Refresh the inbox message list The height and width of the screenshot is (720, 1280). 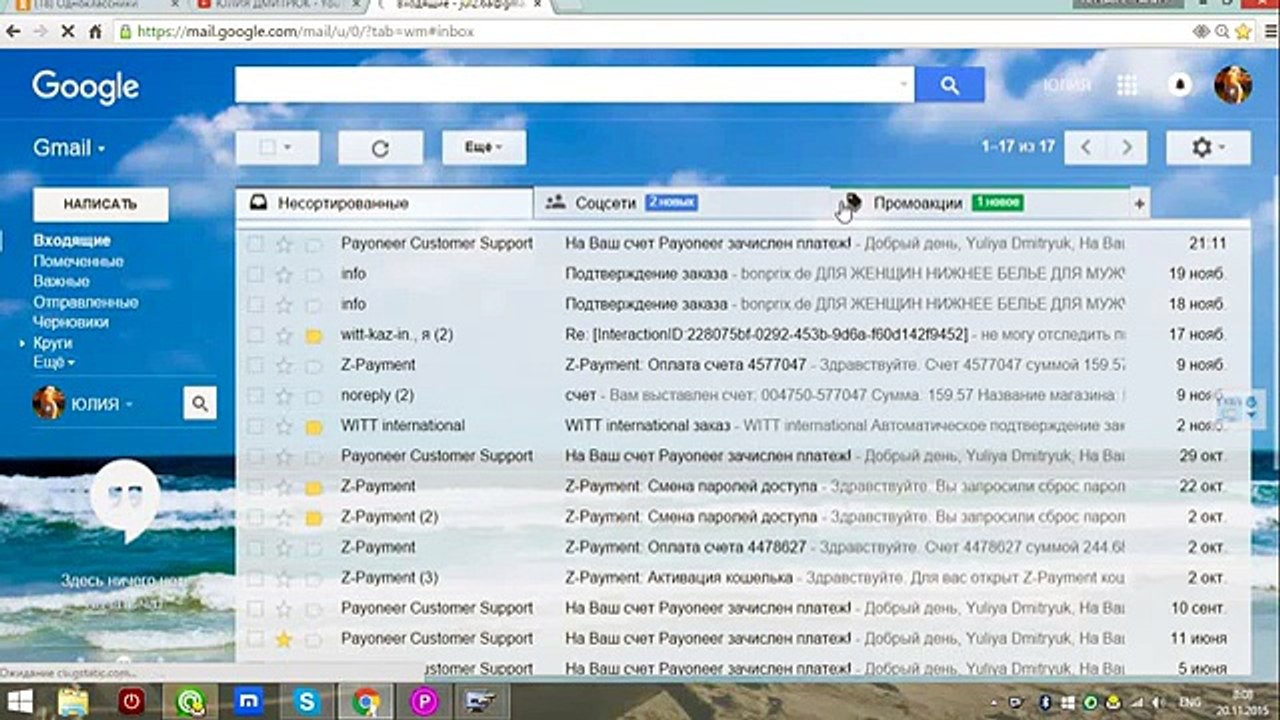(x=380, y=148)
